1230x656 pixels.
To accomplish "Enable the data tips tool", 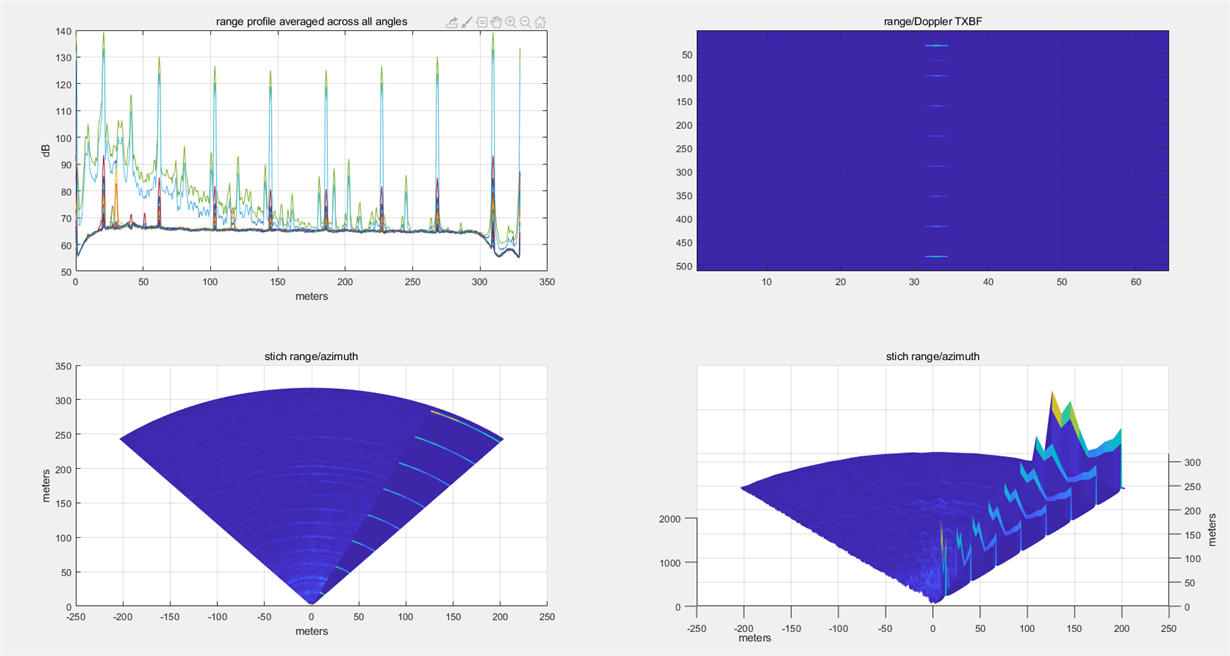I will pyautogui.click(x=482, y=21).
